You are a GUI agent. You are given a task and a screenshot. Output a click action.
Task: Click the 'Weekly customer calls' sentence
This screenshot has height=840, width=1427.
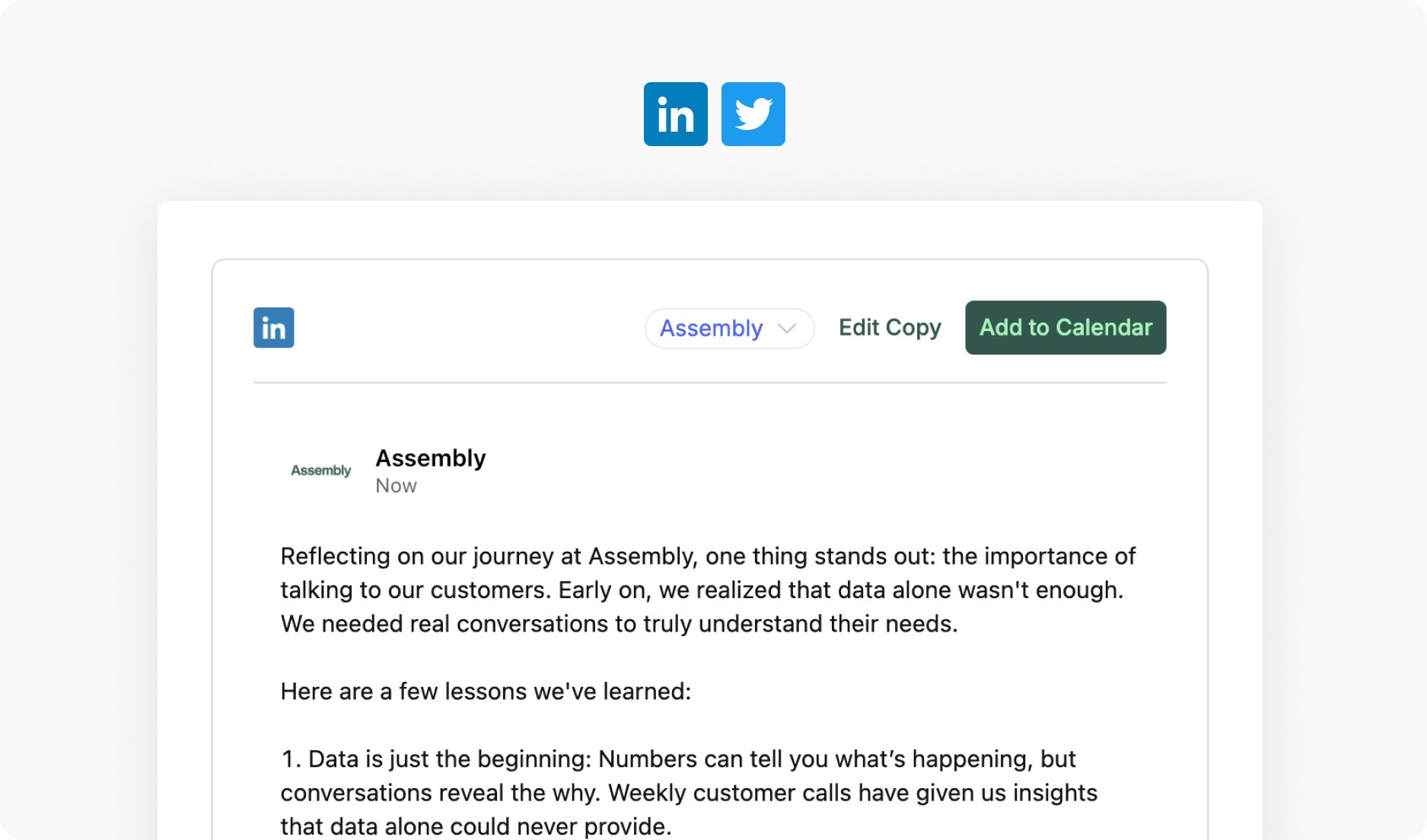pyautogui.click(x=852, y=792)
